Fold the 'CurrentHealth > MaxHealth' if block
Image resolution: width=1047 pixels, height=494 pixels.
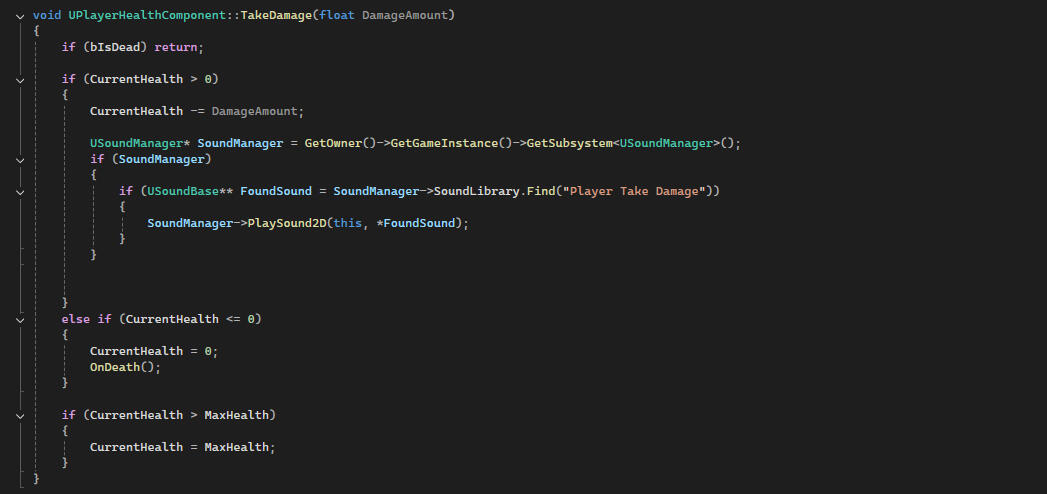coord(20,415)
